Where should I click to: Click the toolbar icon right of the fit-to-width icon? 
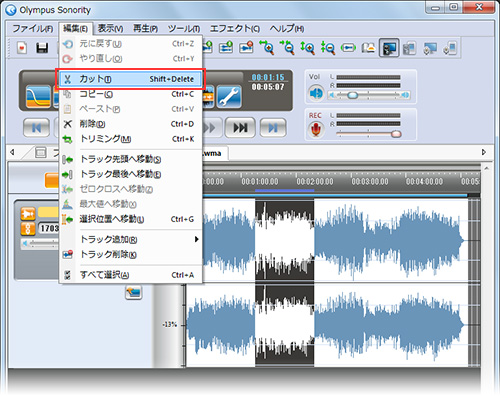[368, 48]
